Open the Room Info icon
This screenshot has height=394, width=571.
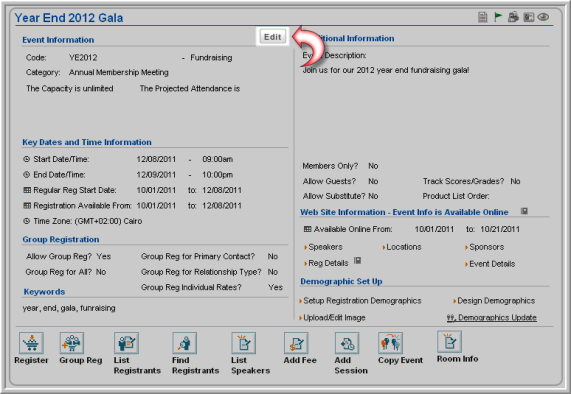[449, 342]
